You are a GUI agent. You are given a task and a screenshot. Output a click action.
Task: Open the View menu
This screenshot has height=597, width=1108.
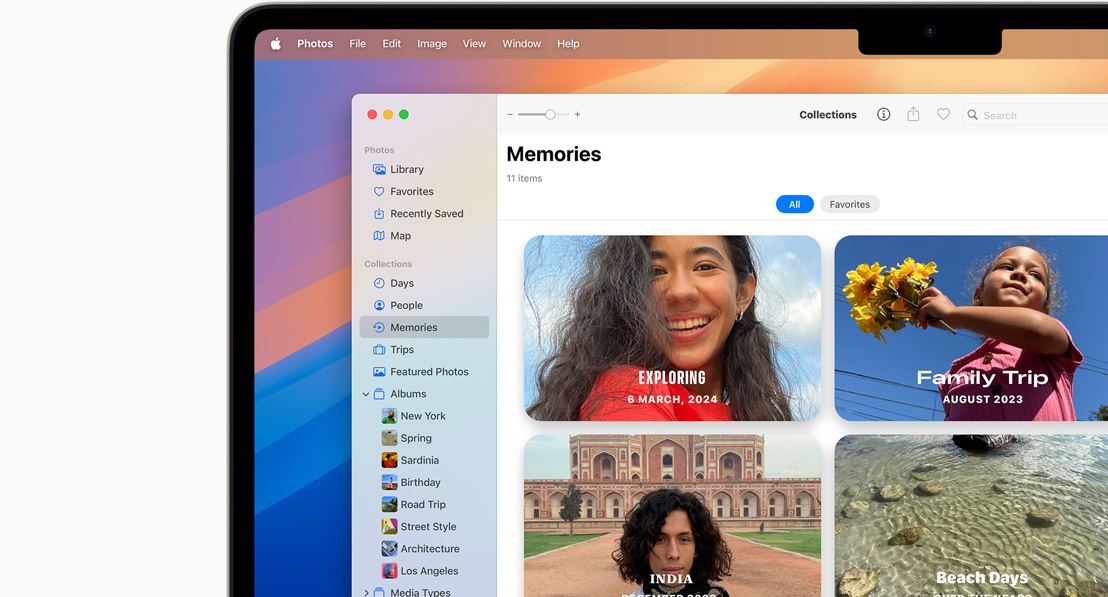pos(474,44)
